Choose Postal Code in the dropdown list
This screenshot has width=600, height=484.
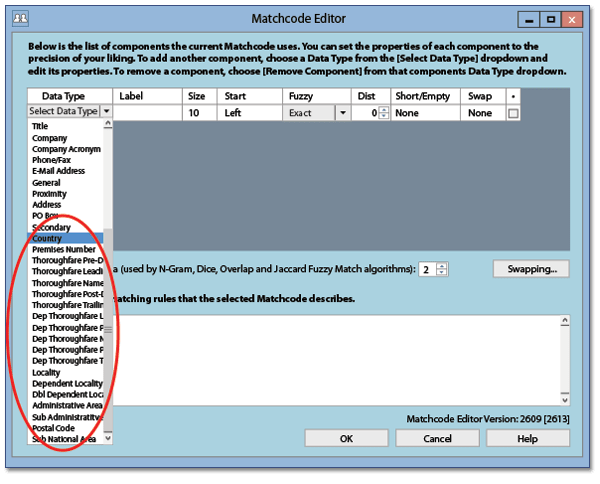(54, 428)
